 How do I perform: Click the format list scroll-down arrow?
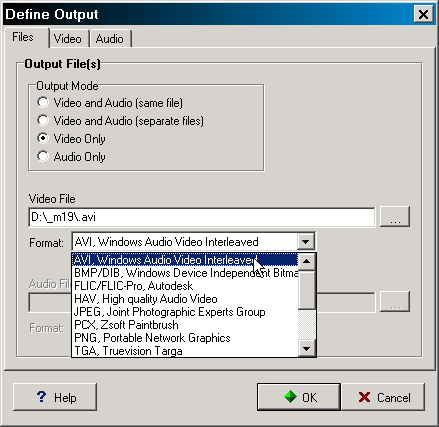click(306, 349)
